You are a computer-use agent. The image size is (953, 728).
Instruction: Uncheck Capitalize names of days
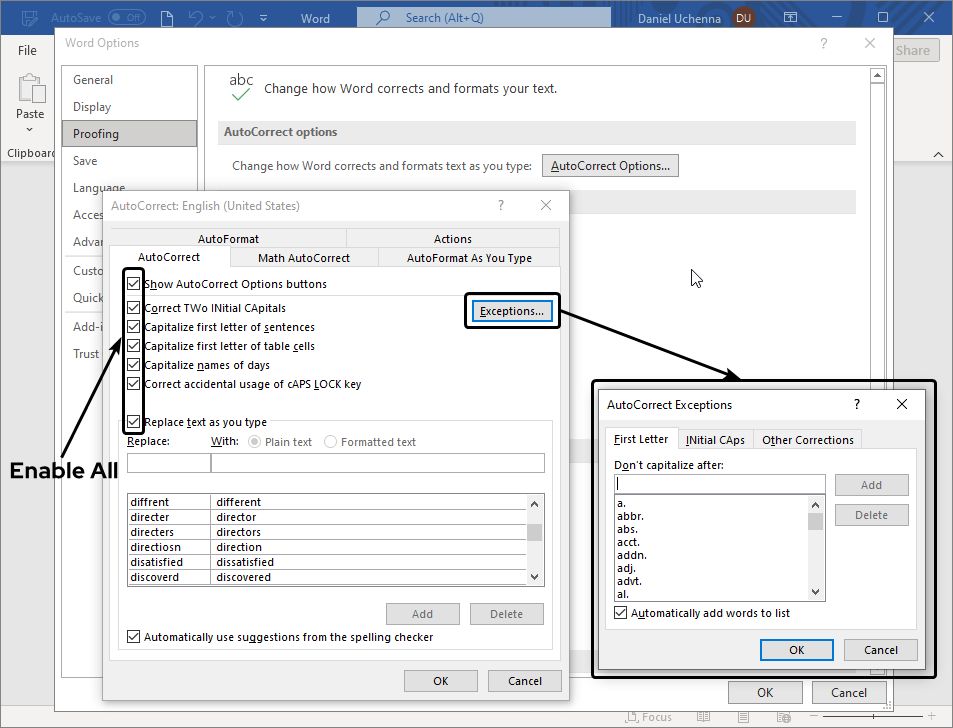134,365
